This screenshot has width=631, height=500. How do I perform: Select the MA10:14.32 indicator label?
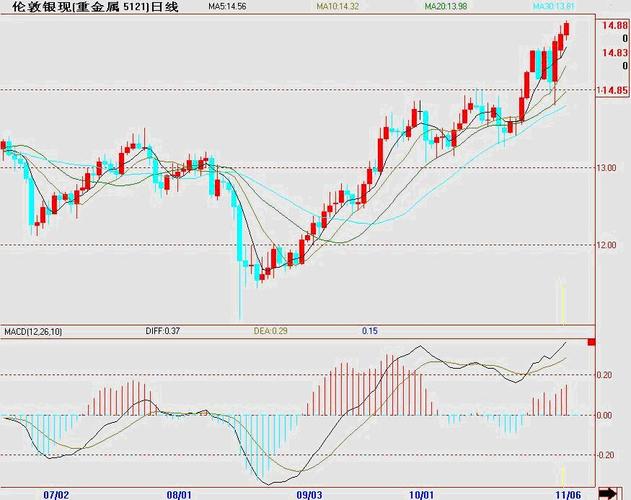coord(336,7)
